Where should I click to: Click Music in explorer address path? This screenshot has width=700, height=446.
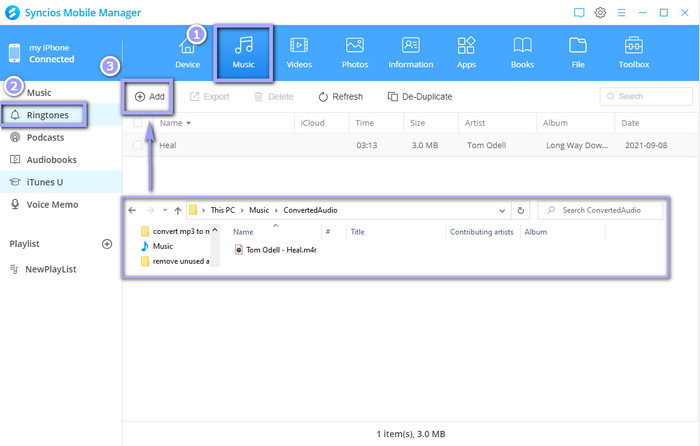259,210
